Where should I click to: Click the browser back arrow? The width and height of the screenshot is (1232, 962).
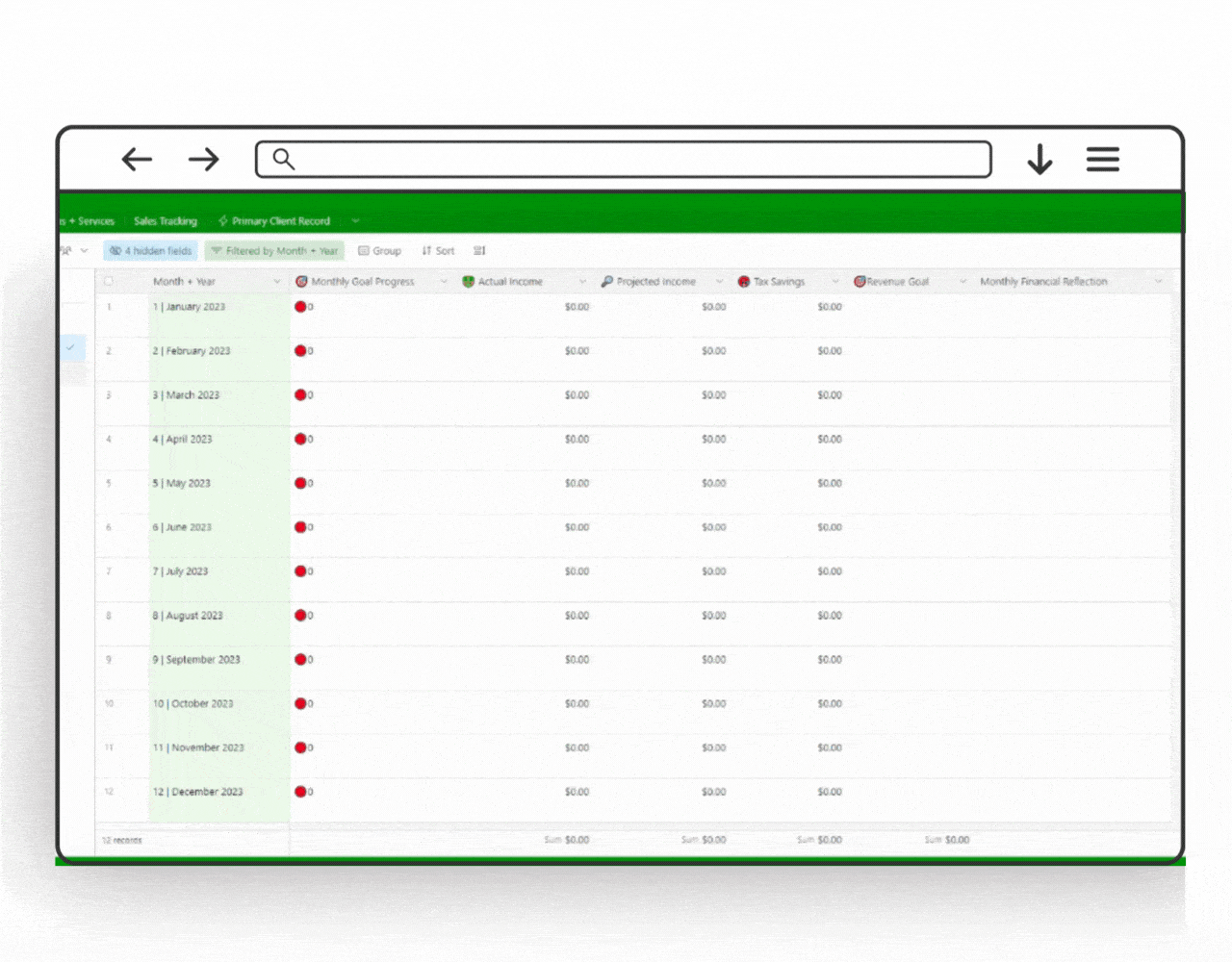137,160
